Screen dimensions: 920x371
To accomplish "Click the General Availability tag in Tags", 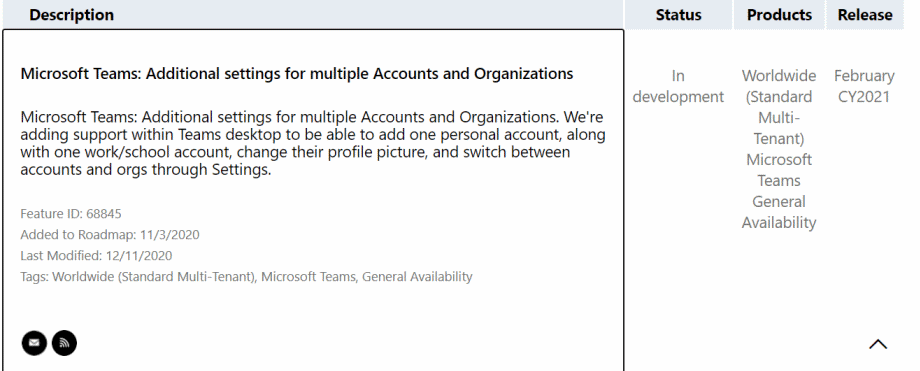I will pyautogui.click(x=417, y=276).
